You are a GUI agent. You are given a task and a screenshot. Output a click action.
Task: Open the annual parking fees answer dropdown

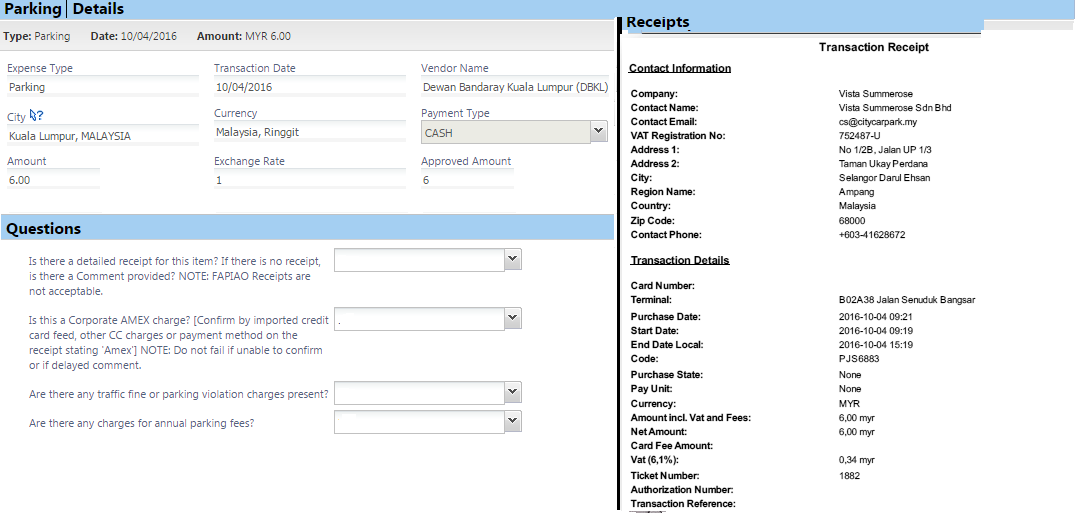tap(427, 422)
